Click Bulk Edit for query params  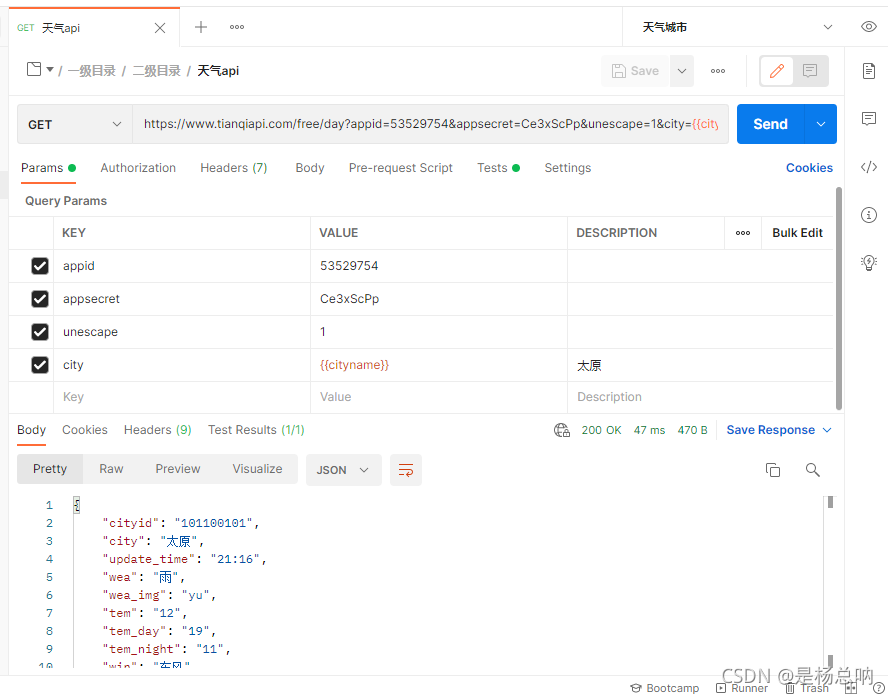click(797, 233)
